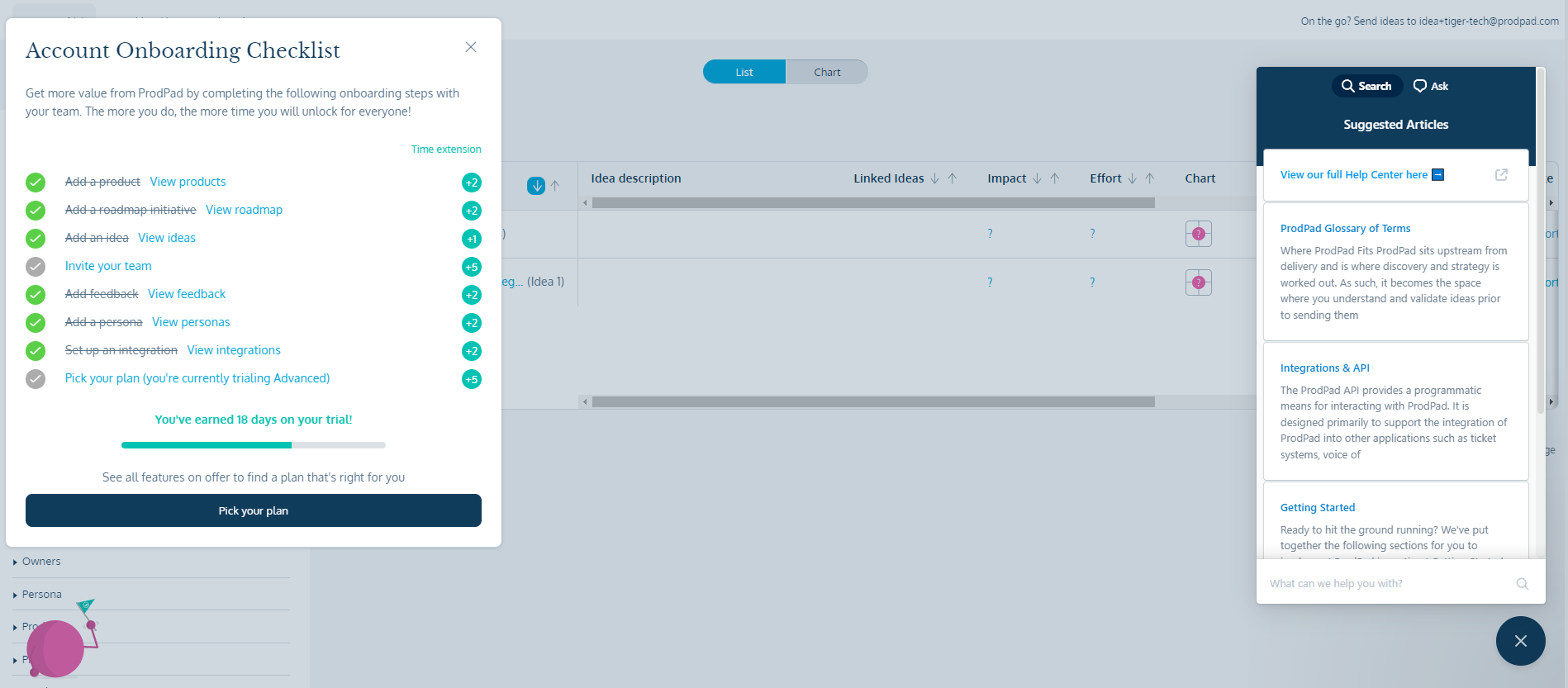Click the What can we help you with field
The width and height of the screenshot is (1568, 688).
pyautogui.click(x=1388, y=584)
